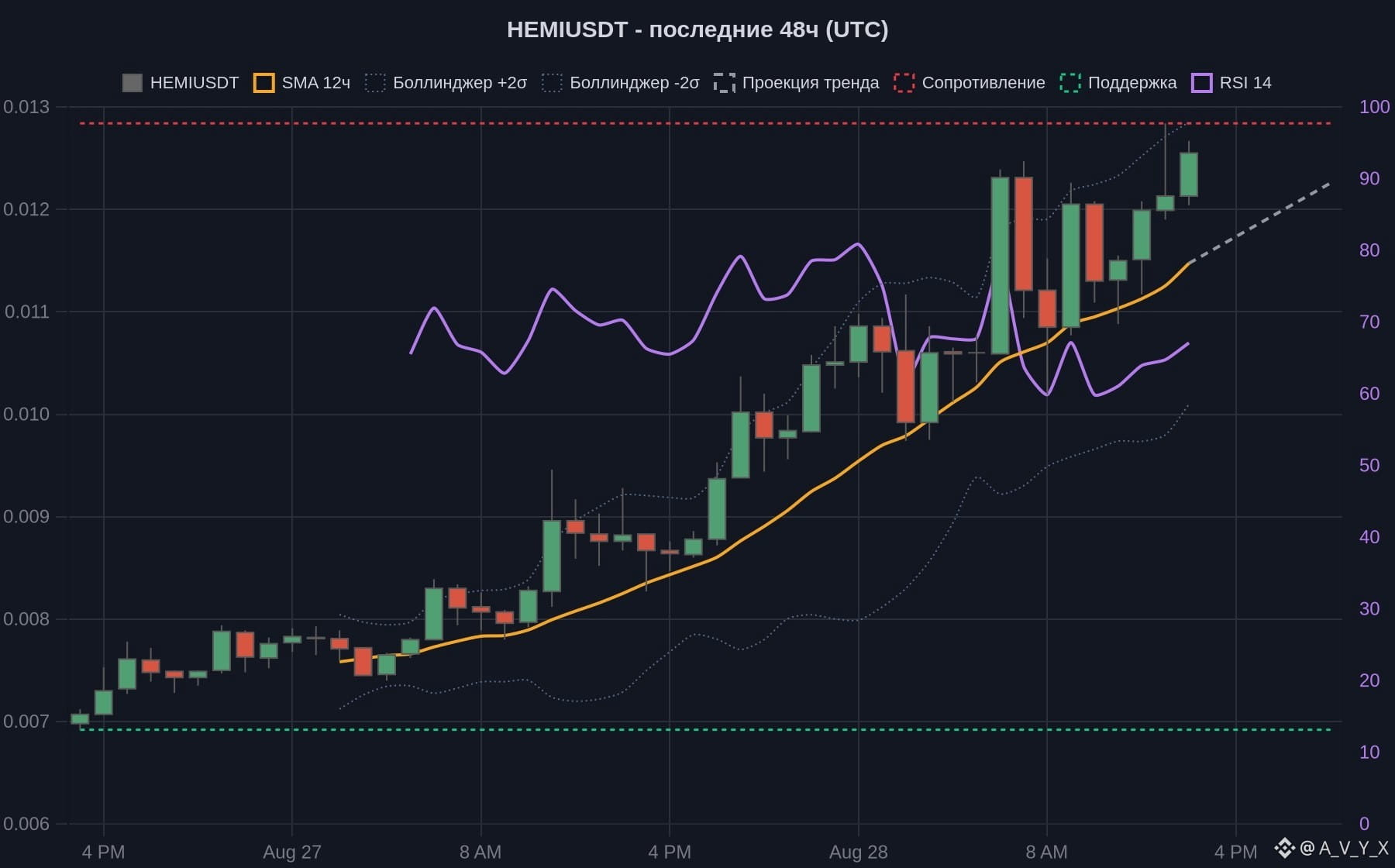Click the RSI axis value 50
Image resolution: width=1395 pixels, height=868 pixels.
pyautogui.click(x=1369, y=465)
